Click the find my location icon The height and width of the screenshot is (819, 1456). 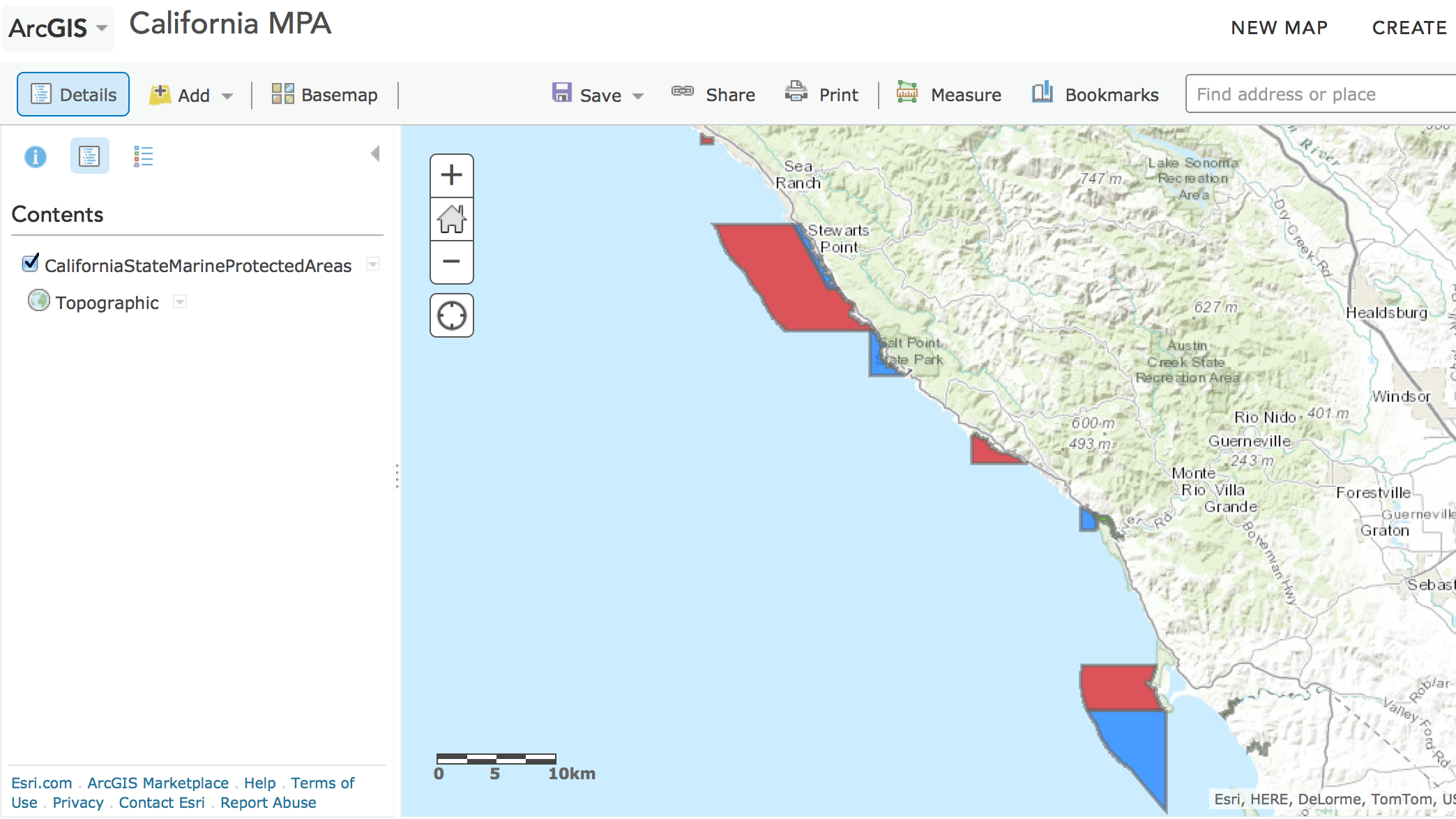[451, 315]
